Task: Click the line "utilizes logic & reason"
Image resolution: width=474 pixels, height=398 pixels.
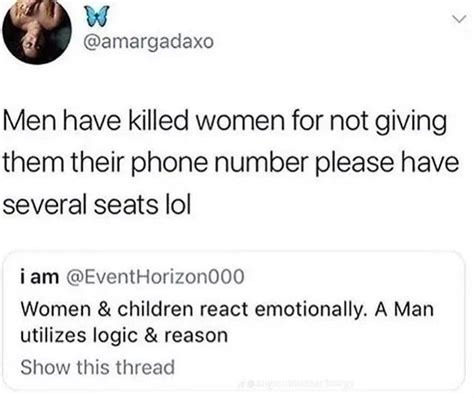Action: tap(124, 336)
